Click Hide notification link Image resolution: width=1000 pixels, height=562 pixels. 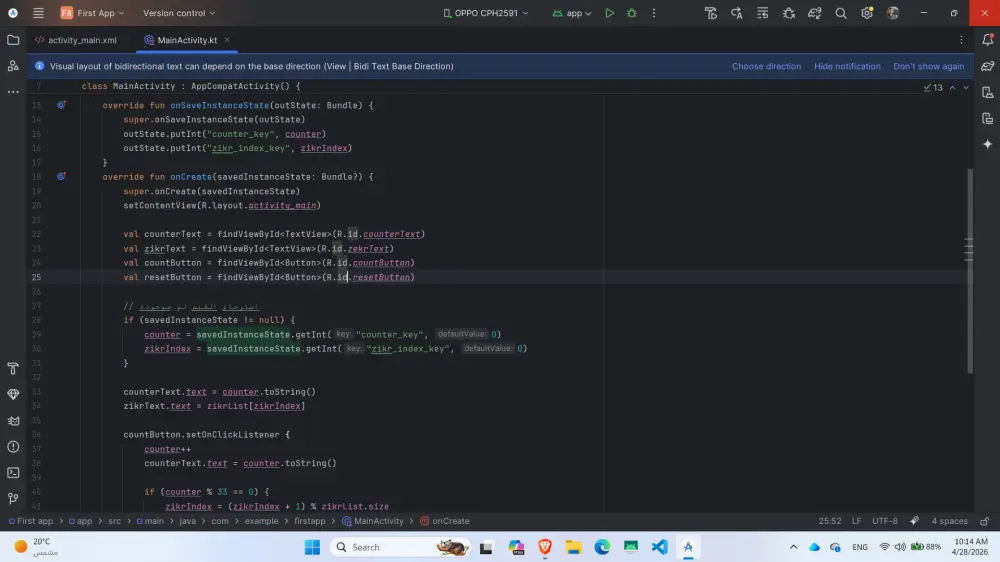(x=847, y=66)
